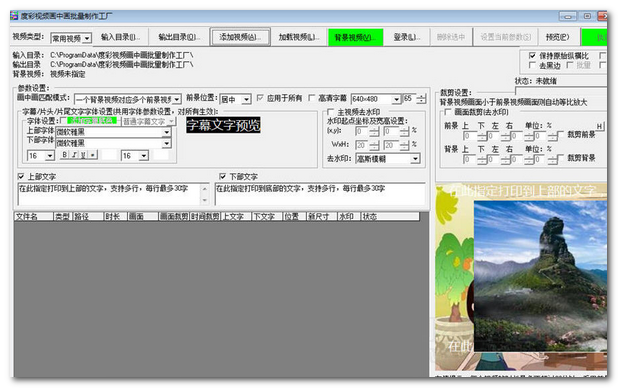Screen dimensions: 618x388
Task: Click the 文件名 column header
Action: coord(34,216)
